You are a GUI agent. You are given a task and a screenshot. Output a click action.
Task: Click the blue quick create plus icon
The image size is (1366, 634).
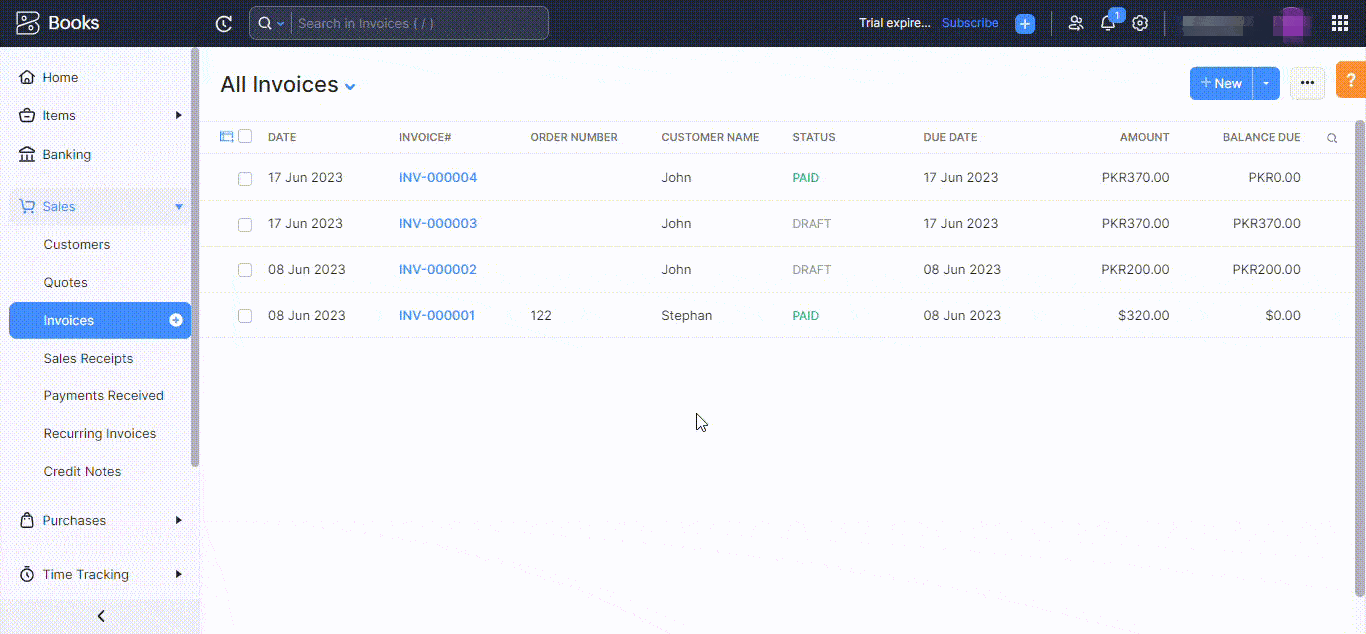[x=1024, y=23]
